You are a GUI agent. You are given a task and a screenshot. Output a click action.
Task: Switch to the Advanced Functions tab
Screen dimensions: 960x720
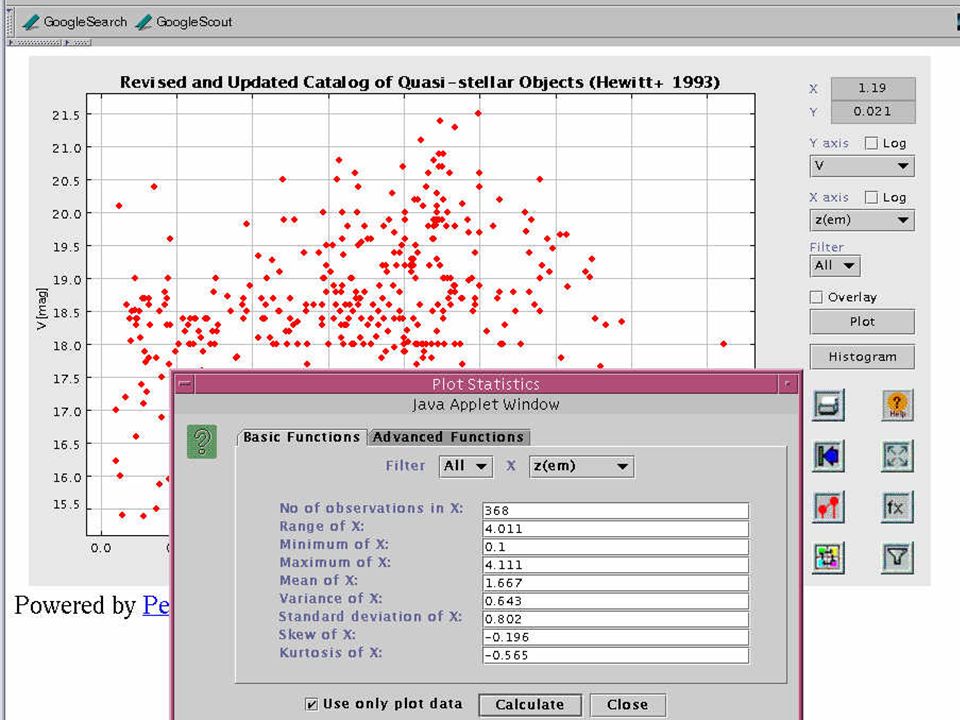449,437
